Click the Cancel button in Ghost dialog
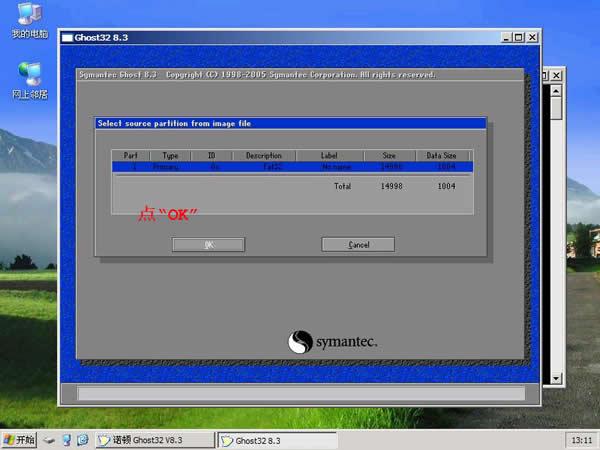The height and width of the screenshot is (450, 600). [x=358, y=245]
